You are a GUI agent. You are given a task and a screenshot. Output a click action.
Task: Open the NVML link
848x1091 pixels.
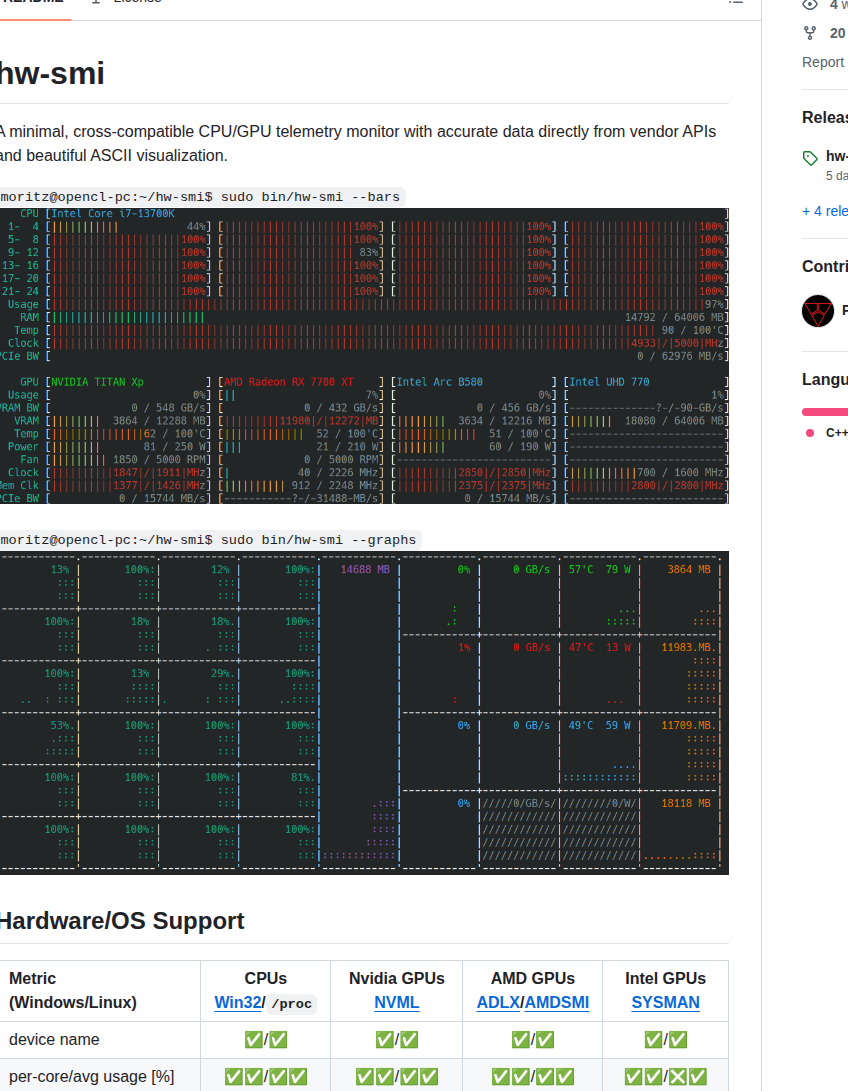pos(397,1003)
